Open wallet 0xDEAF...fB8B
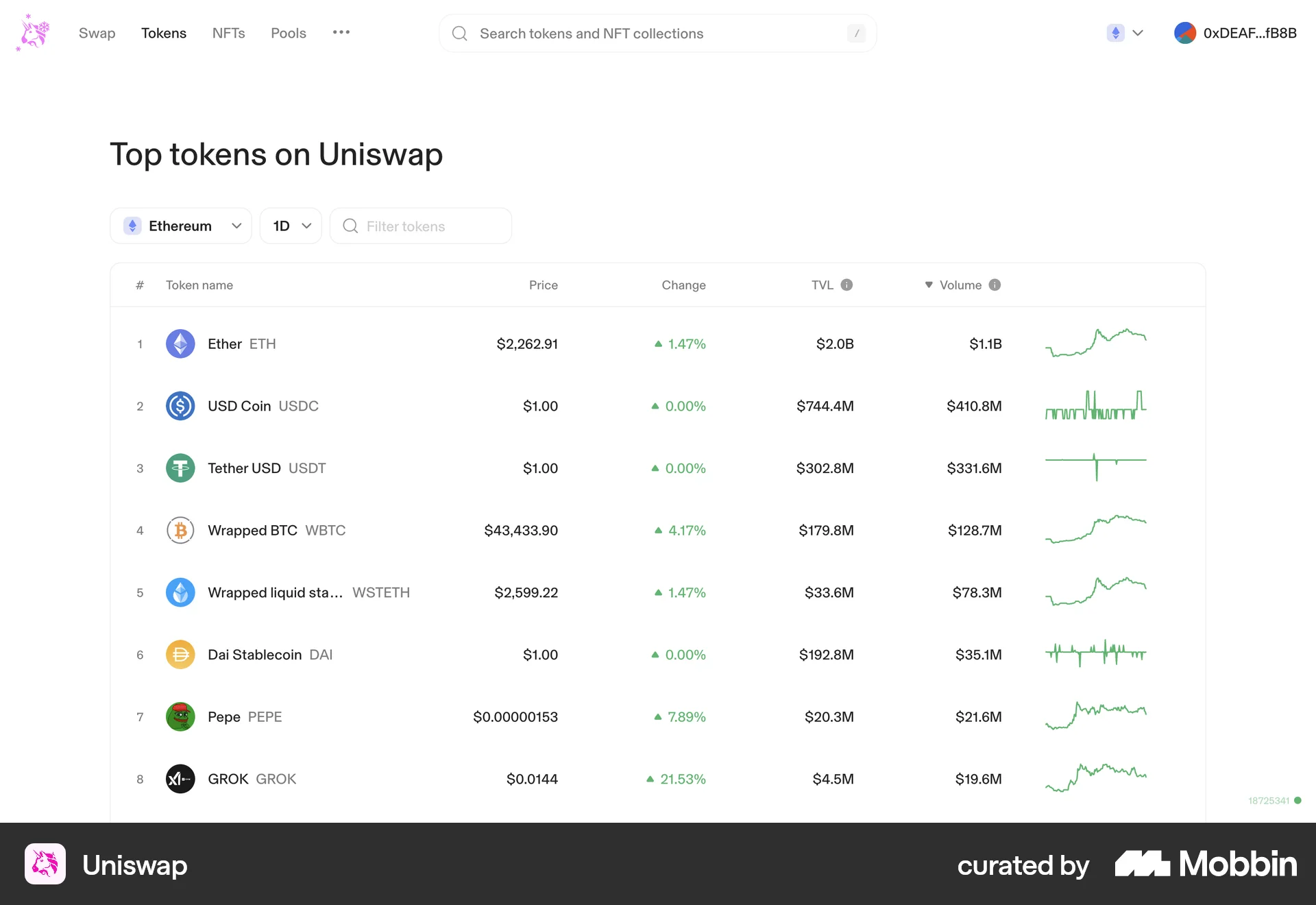This screenshot has width=1316, height=905. pos(1234,32)
